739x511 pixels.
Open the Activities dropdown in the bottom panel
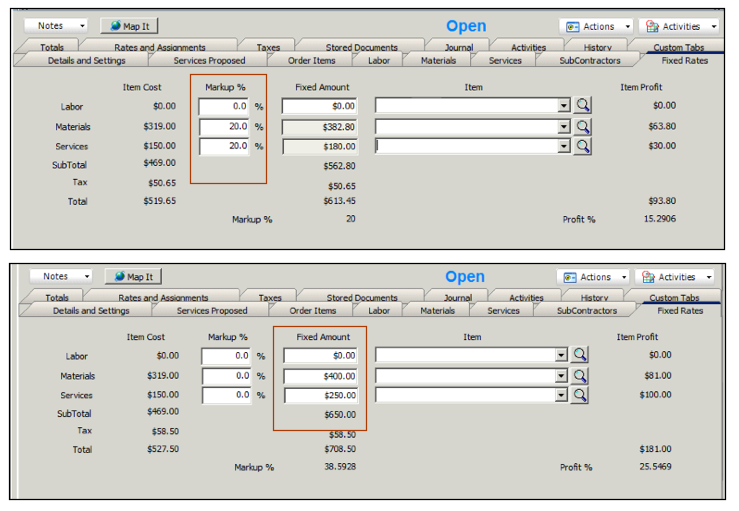tap(677, 277)
